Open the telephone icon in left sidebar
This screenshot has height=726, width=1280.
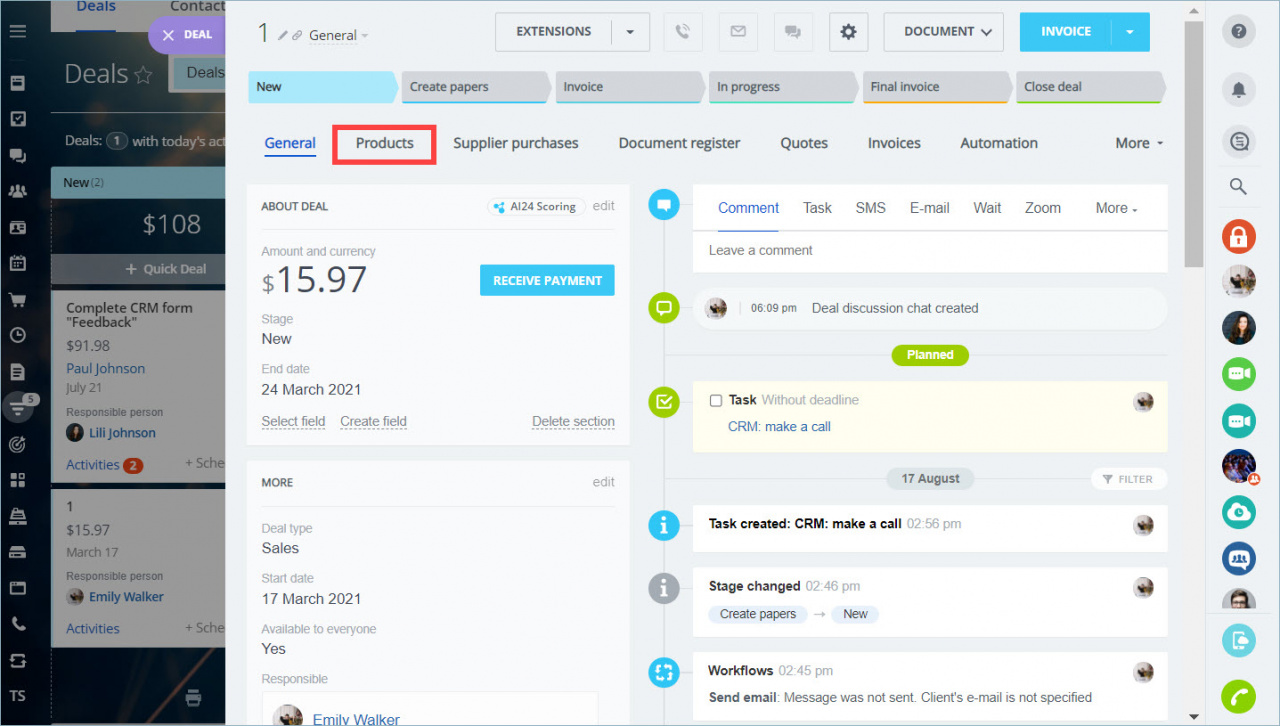click(17, 623)
